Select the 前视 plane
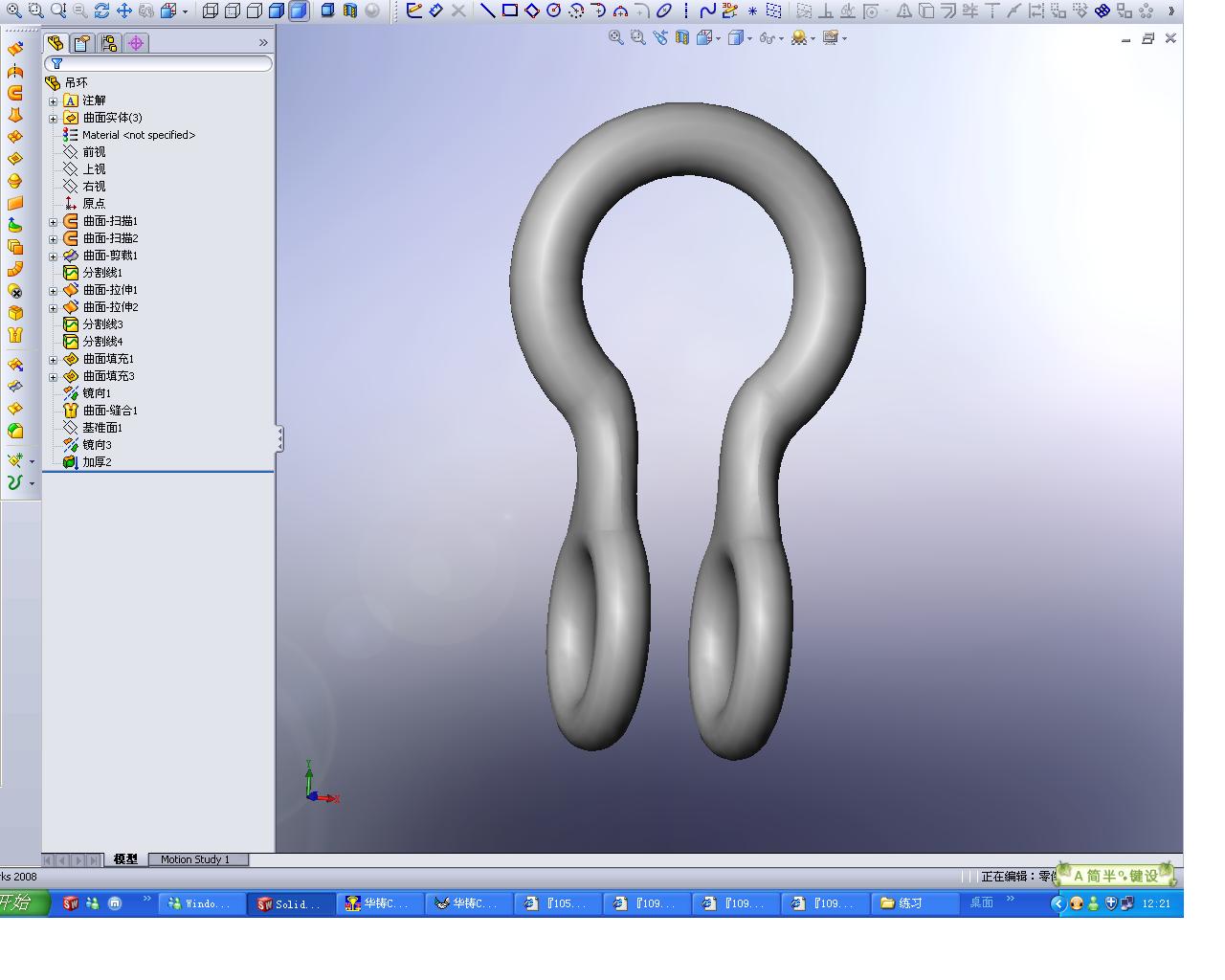The image size is (1225, 980). tap(94, 152)
